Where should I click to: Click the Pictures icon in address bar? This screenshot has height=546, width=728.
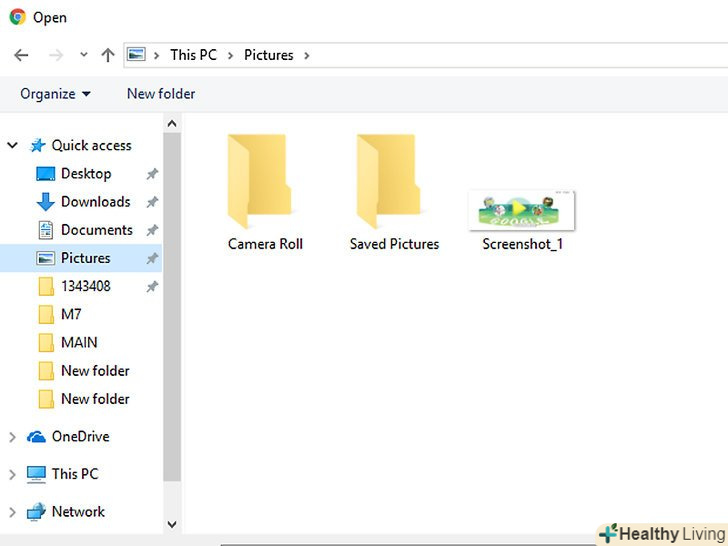coord(136,54)
